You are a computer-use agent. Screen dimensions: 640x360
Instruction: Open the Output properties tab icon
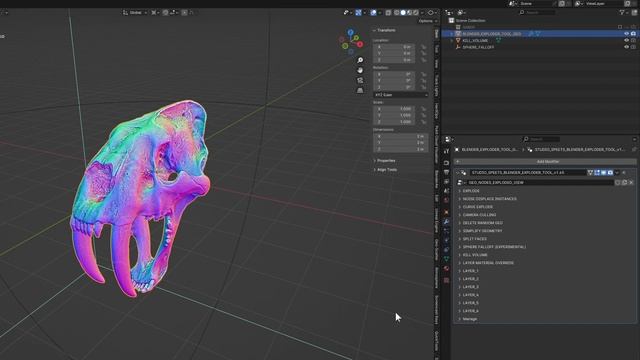446,172
